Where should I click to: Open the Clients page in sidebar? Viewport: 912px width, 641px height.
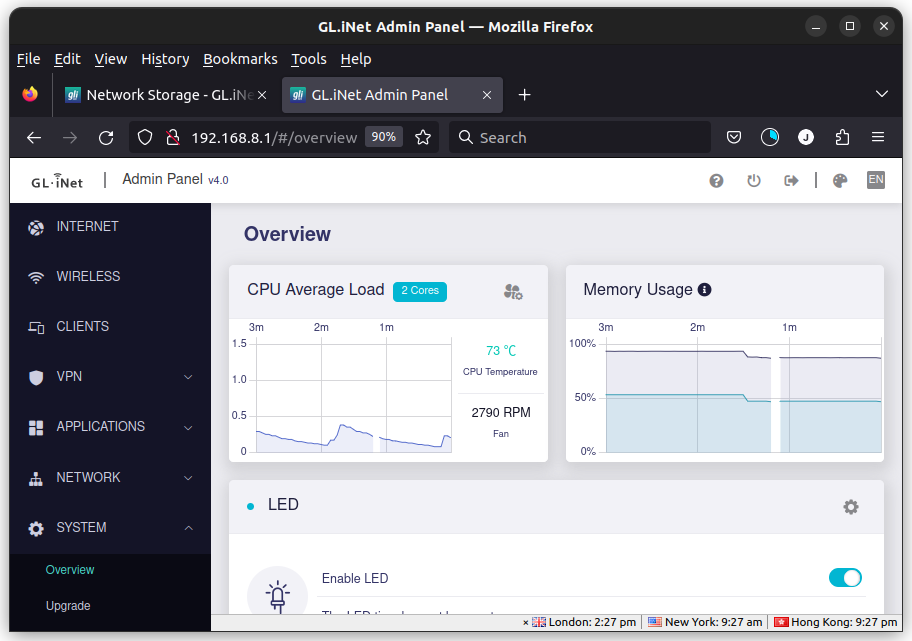point(83,327)
